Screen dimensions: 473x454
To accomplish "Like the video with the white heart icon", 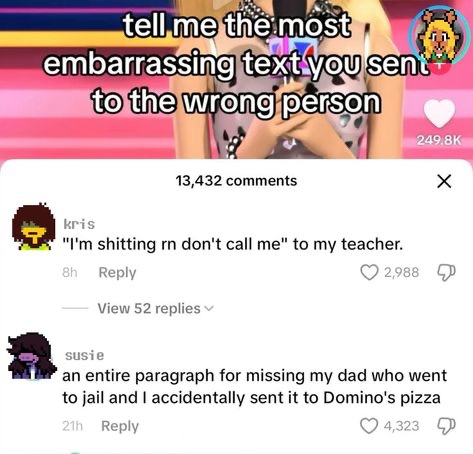I will point(439,114).
